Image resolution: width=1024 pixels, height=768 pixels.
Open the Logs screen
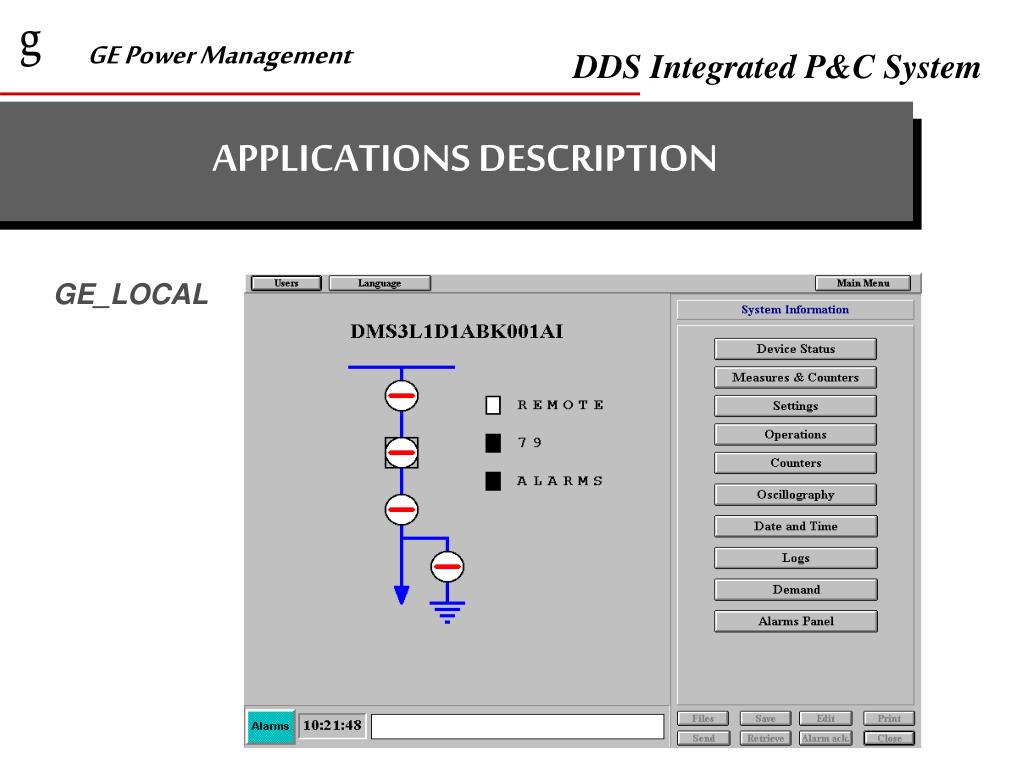tap(795, 558)
